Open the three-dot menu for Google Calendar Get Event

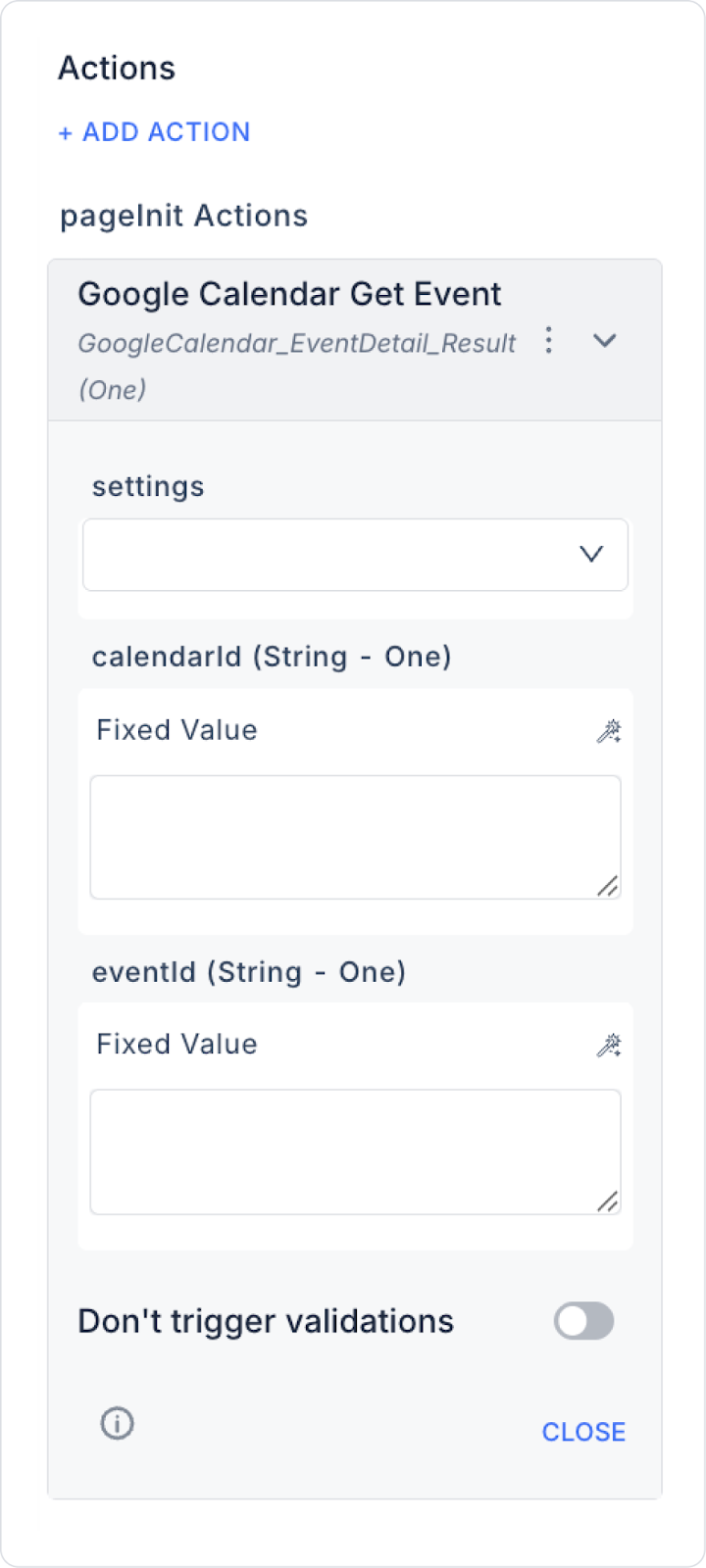(x=549, y=341)
